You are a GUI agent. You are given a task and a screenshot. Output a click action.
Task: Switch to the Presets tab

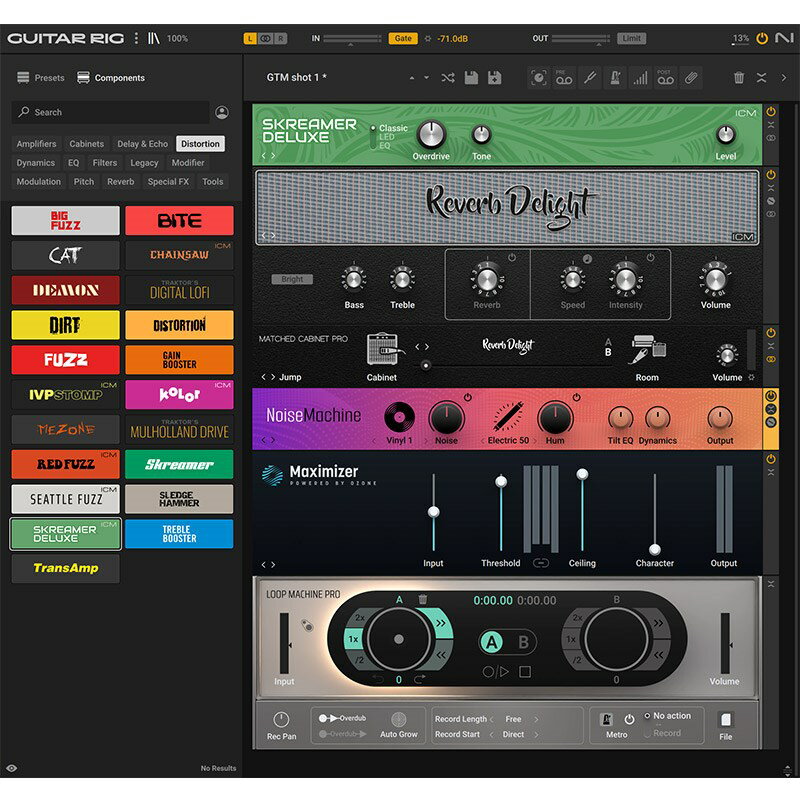[41, 78]
